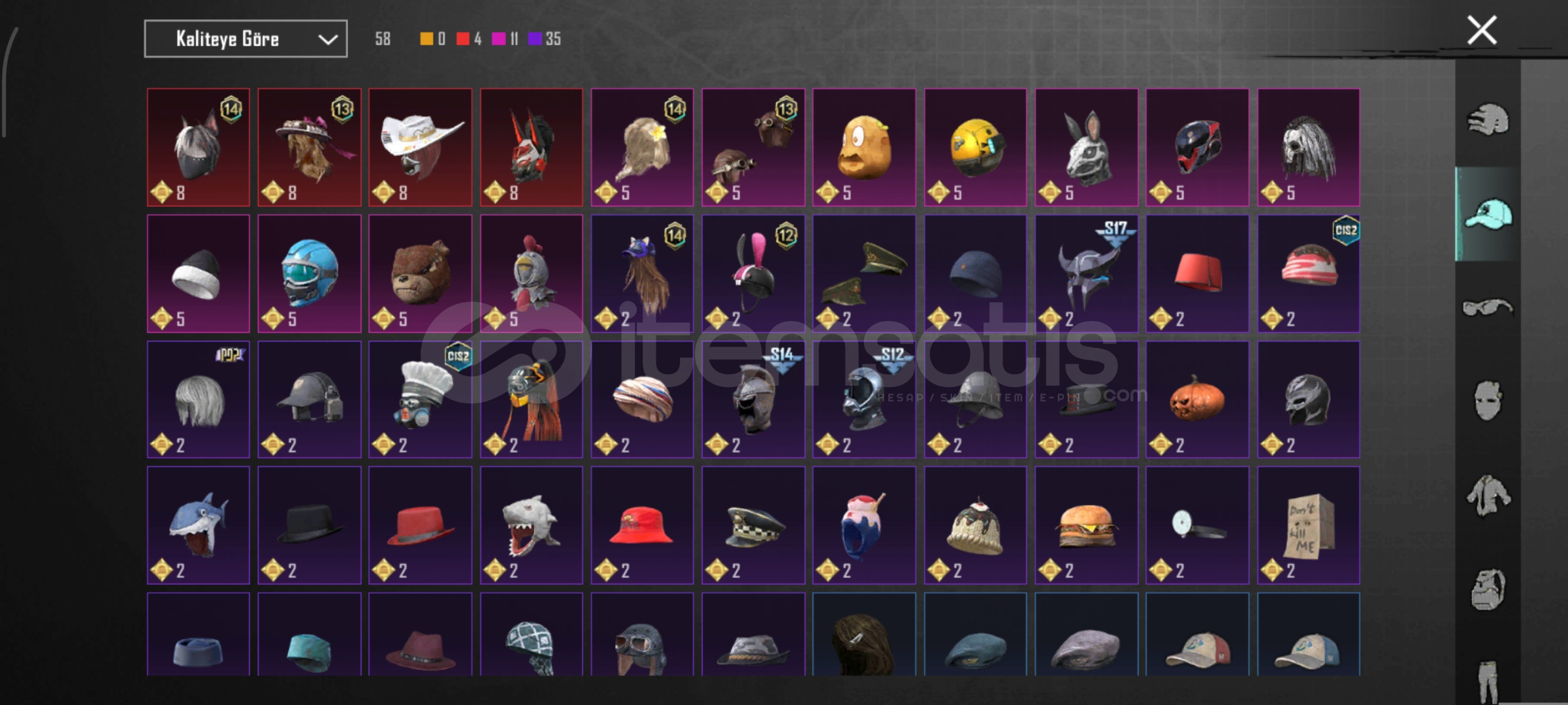Select the gorilla head category icon
1568x705 pixels.
[x=1488, y=589]
